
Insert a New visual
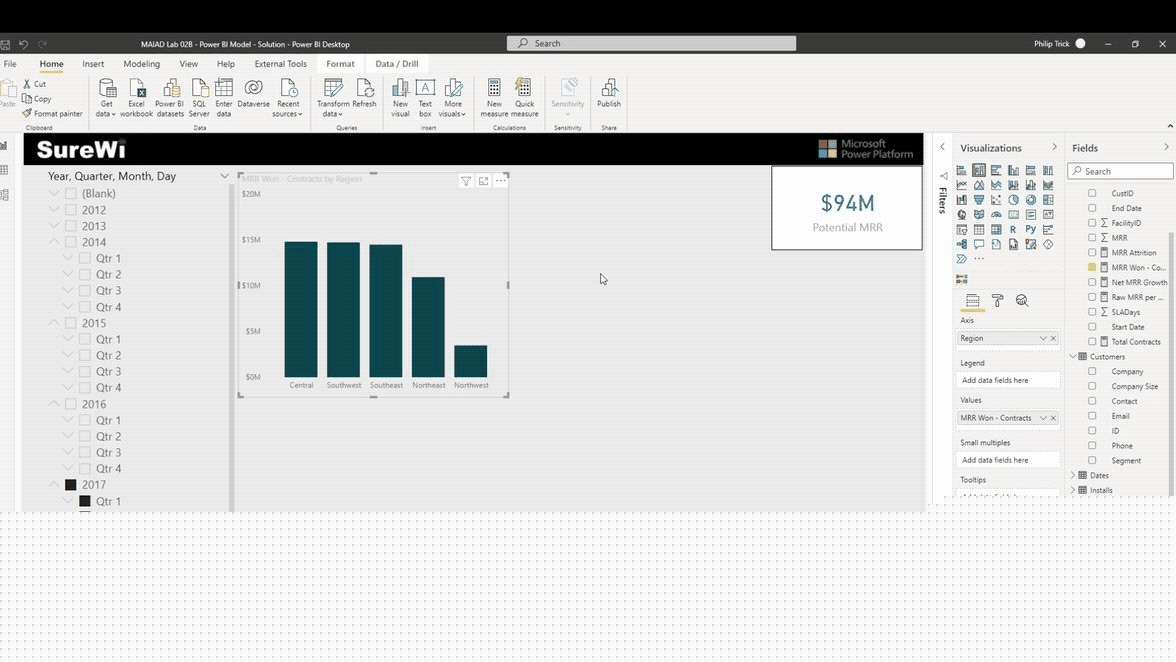tap(400, 97)
